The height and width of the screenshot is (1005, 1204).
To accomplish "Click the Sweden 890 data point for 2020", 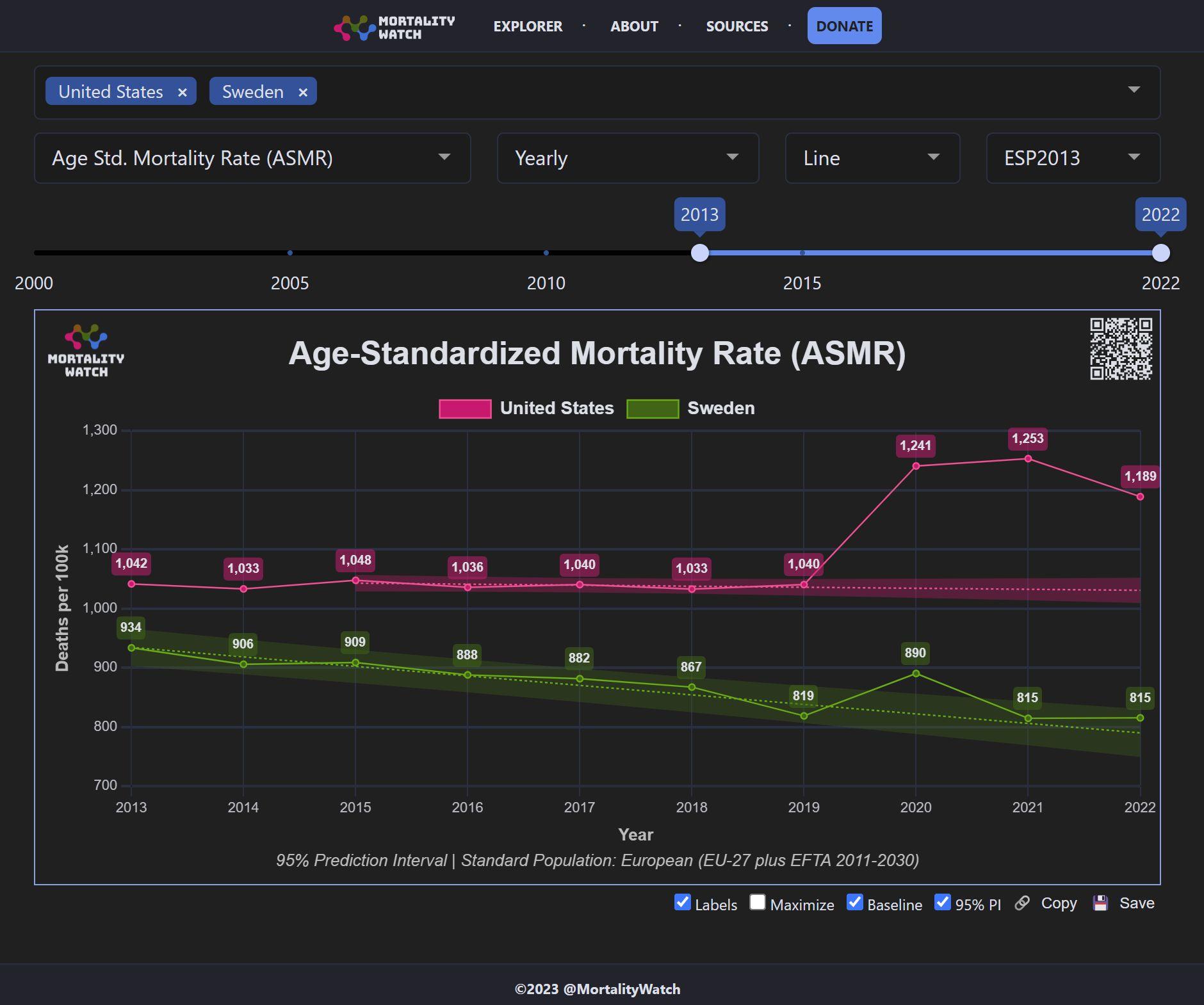I will click(916, 673).
